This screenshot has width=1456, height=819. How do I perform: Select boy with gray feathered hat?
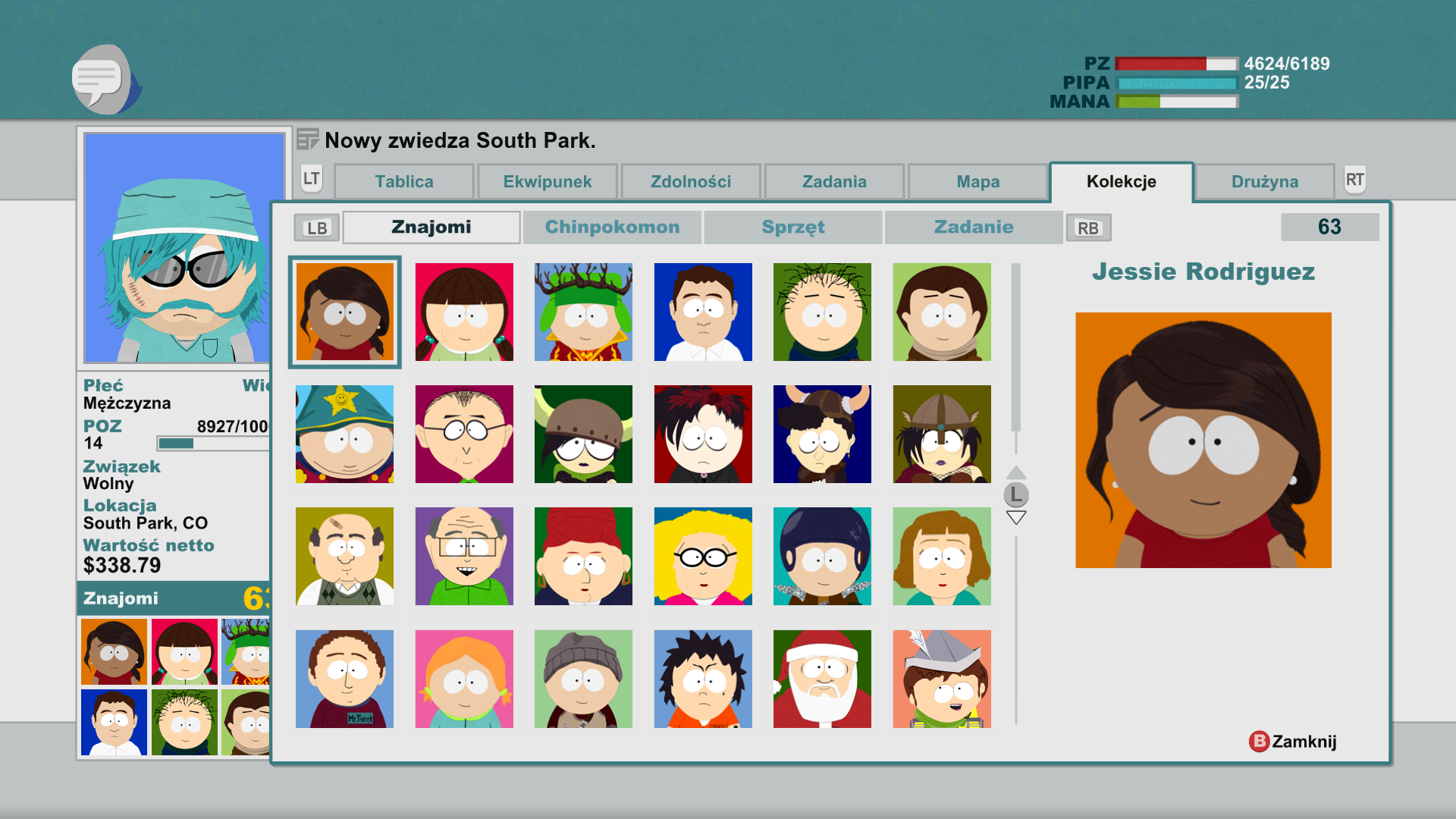click(942, 679)
